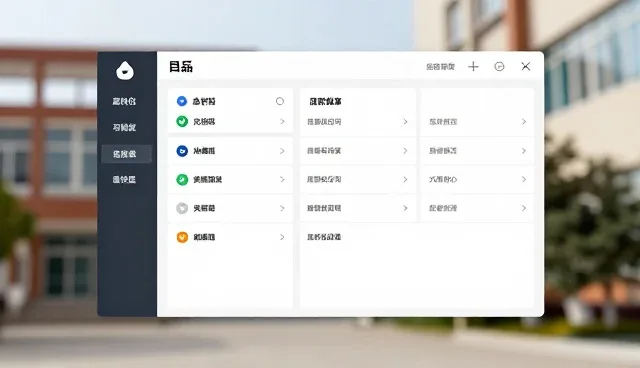Expand chevron in grey icon row
This screenshot has width=640, height=368.
coord(282,208)
